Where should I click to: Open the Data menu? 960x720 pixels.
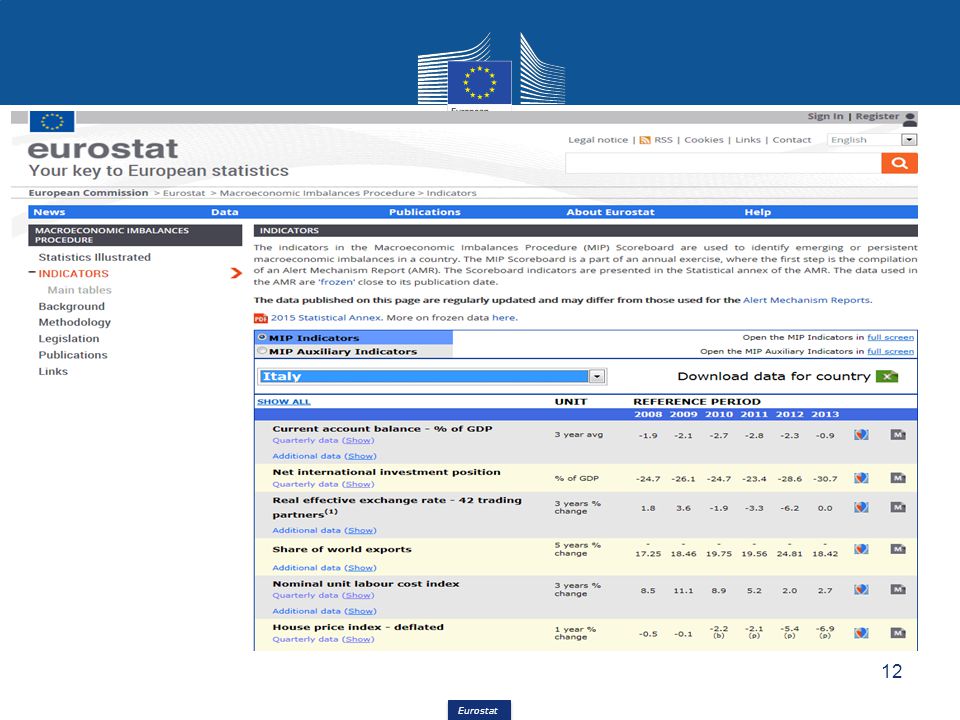225,212
